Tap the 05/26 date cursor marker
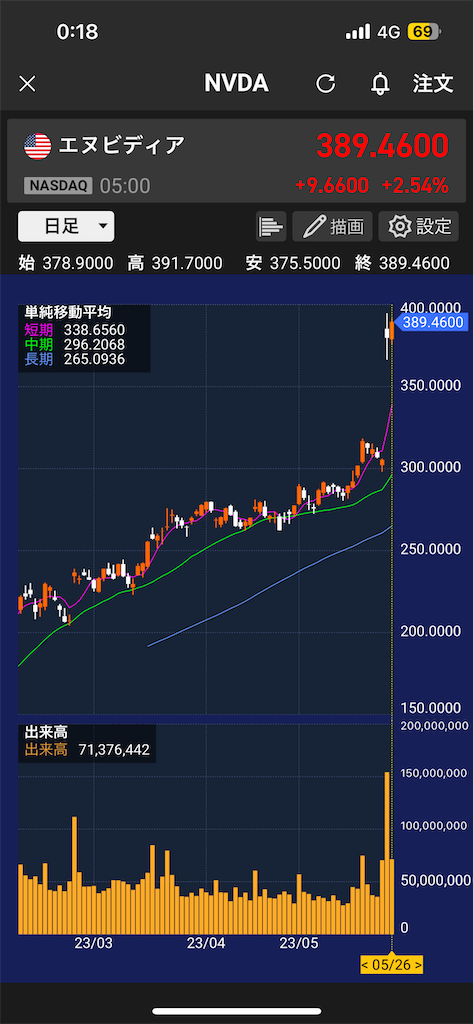This screenshot has height=1024, width=474. point(391,964)
